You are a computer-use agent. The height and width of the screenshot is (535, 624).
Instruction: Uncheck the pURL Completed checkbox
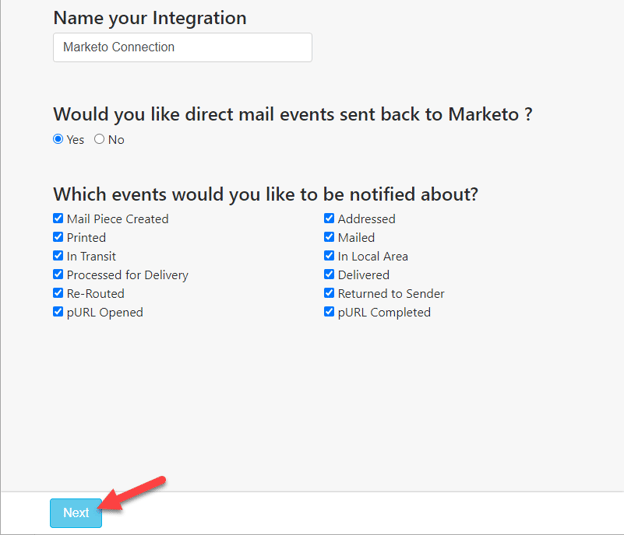[329, 312]
